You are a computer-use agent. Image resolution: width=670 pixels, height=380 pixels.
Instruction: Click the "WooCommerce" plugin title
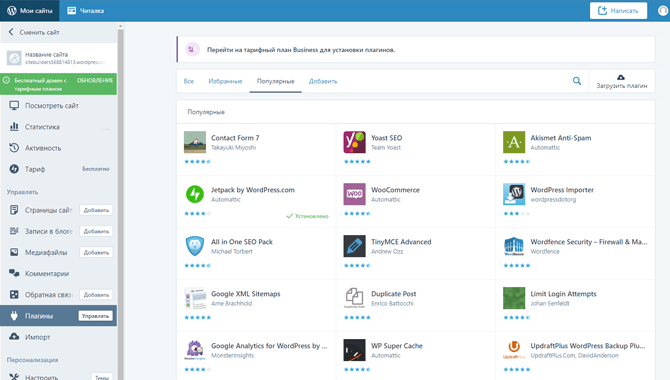395,190
